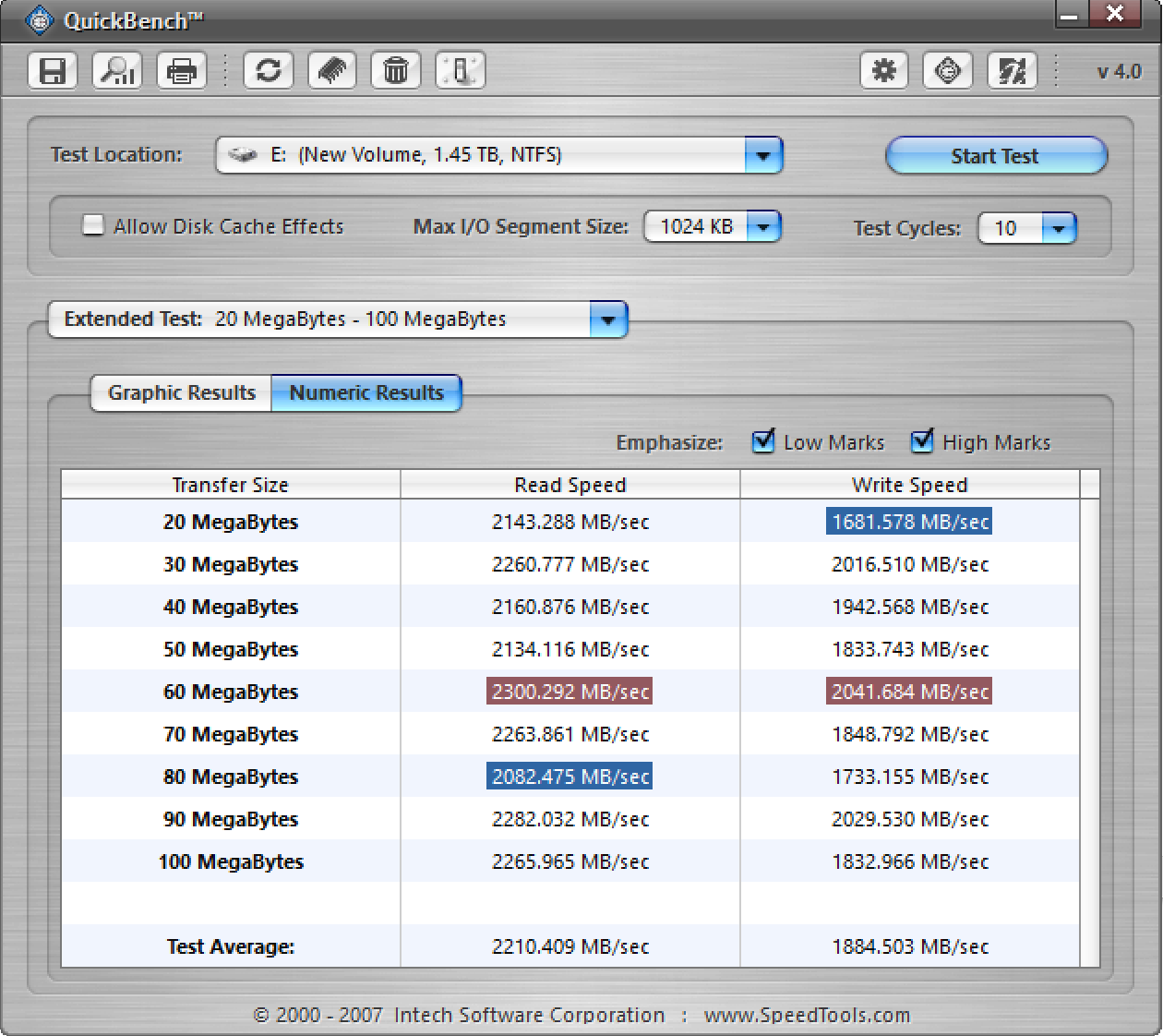
Task: Click the trash can icon
Action: (x=396, y=71)
